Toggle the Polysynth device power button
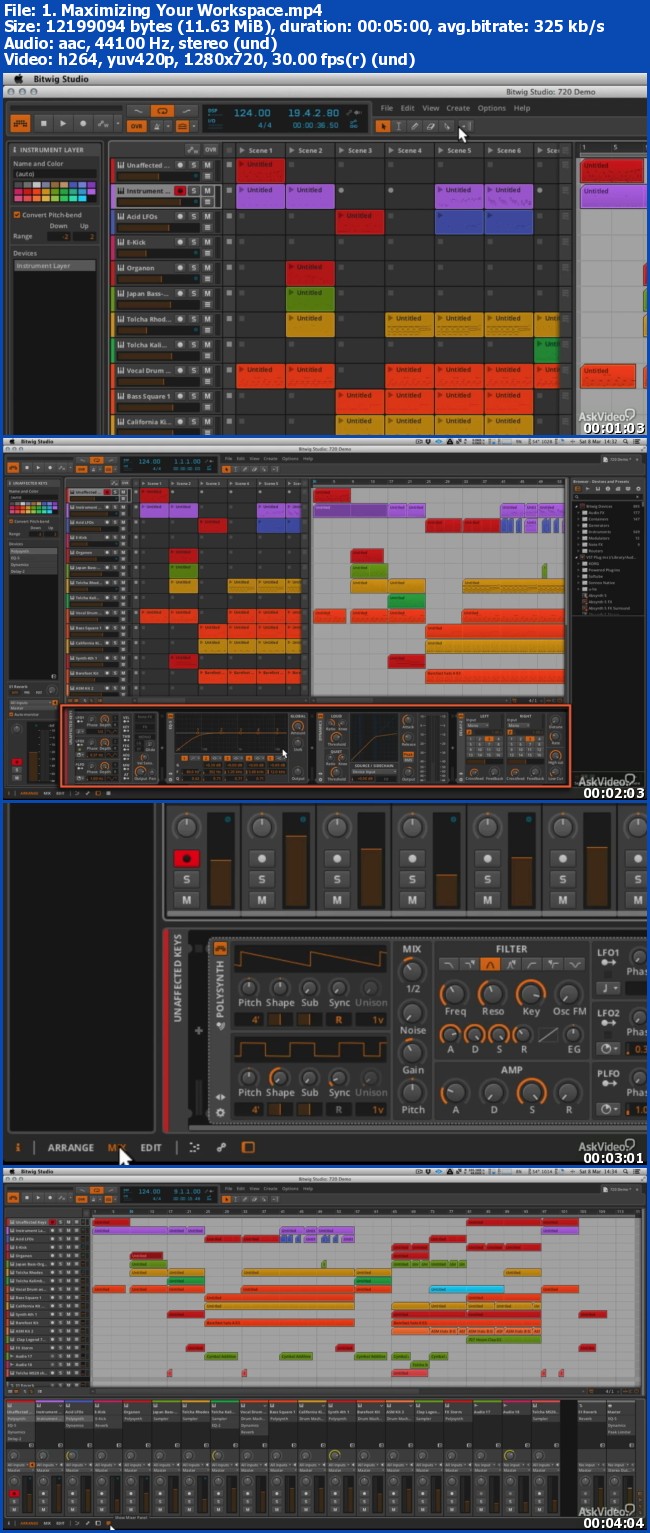 220,948
